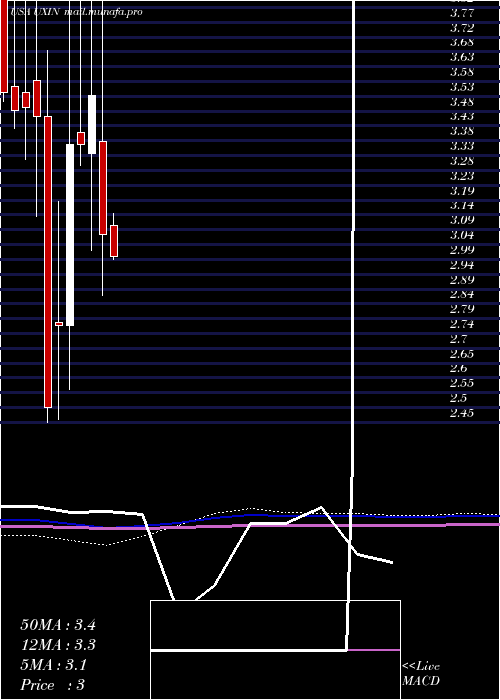Pick the 2.79 axis value
Image resolution: width=500 pixels, height=700 pixels.
[462, 309]
